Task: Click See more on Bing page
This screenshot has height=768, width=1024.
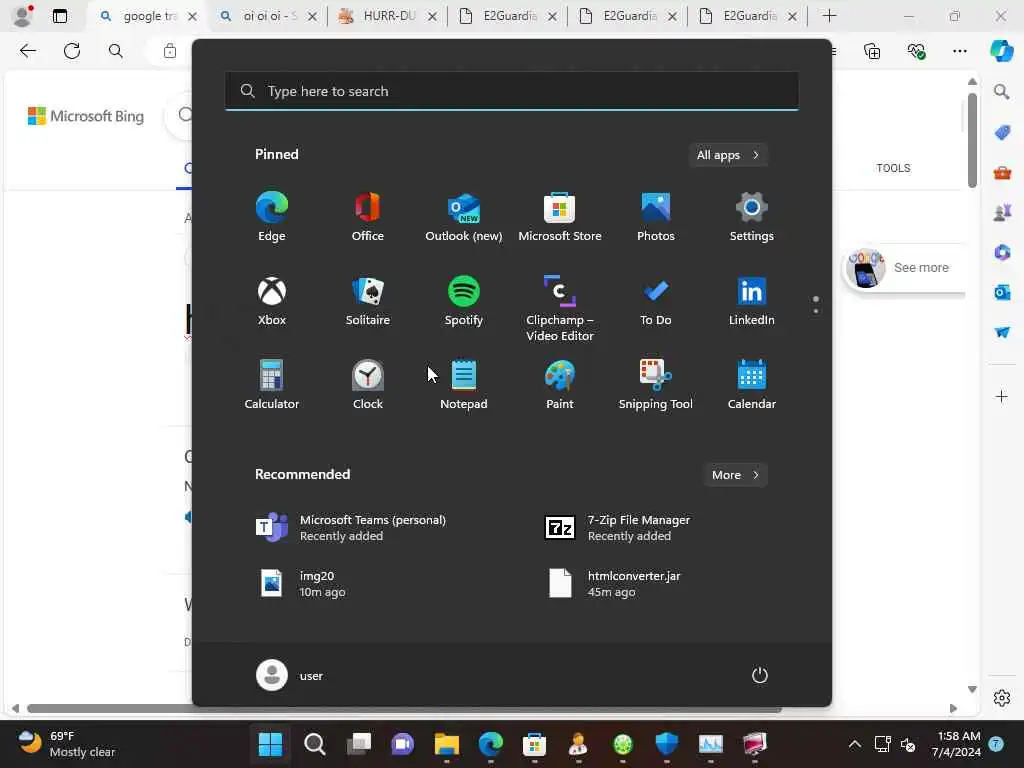Action: coord(921,268)
